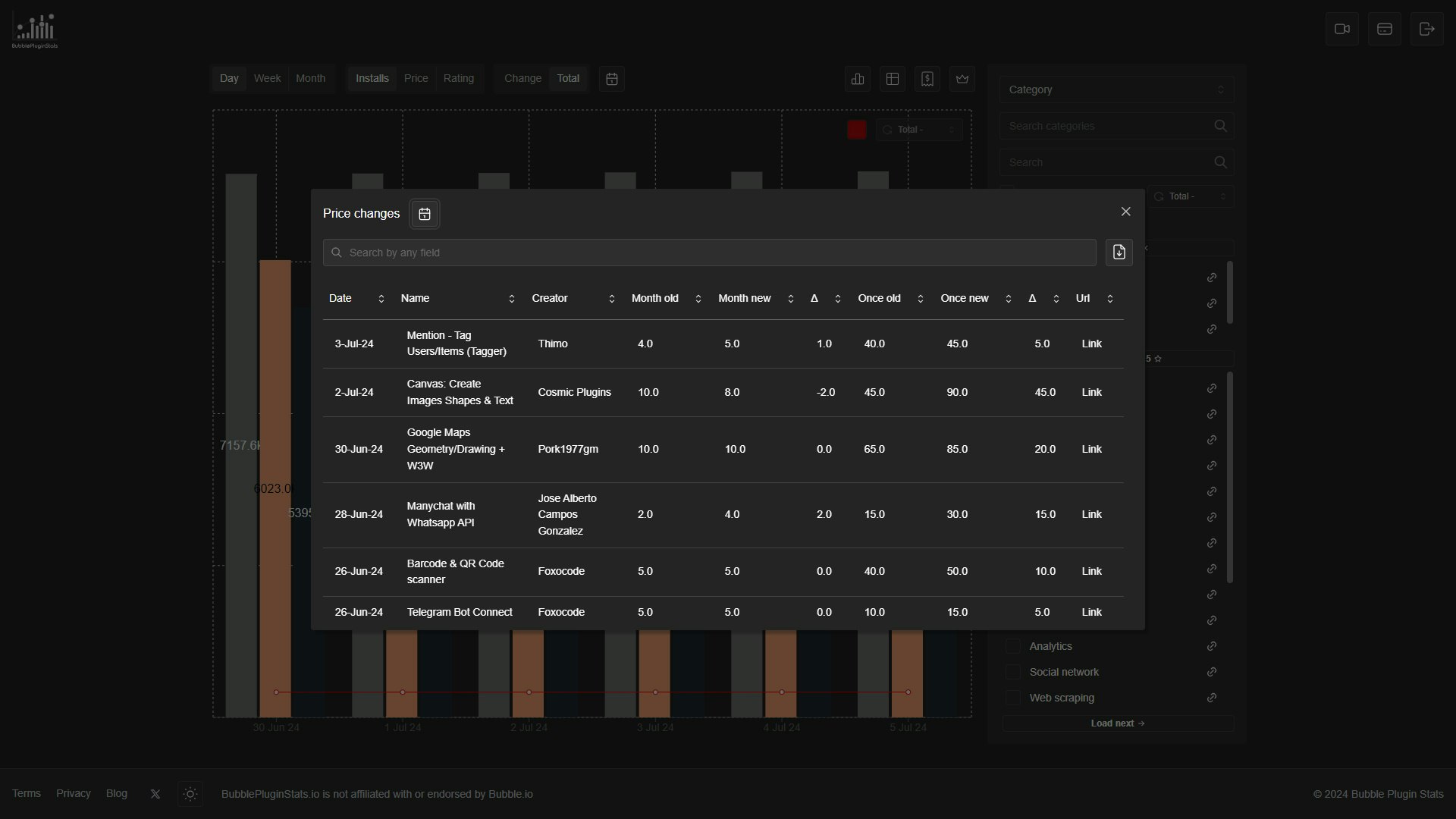Image resolution: width=1456 pixels, height=819 pixels.
Task: Toggle light/dark theme sun icon
Action: [x=190, y=795]
